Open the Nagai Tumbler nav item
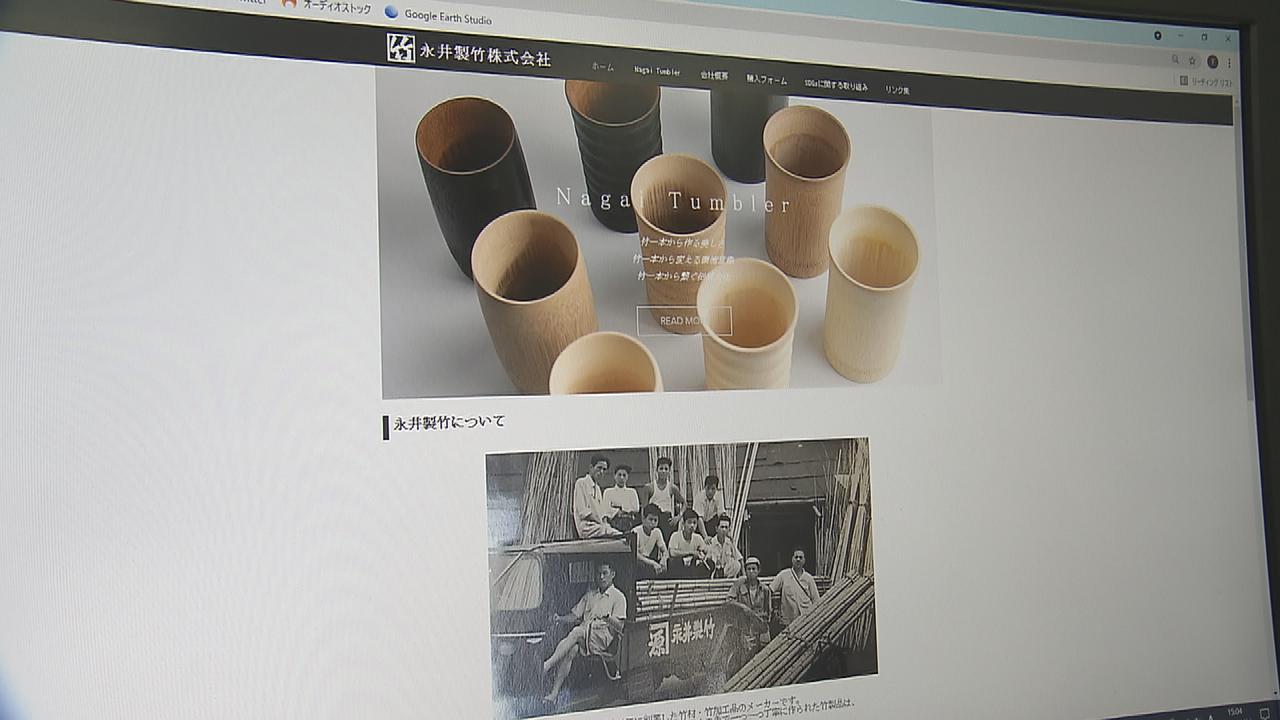This screenshot has height=720, width=1280. tap(657, 71)
